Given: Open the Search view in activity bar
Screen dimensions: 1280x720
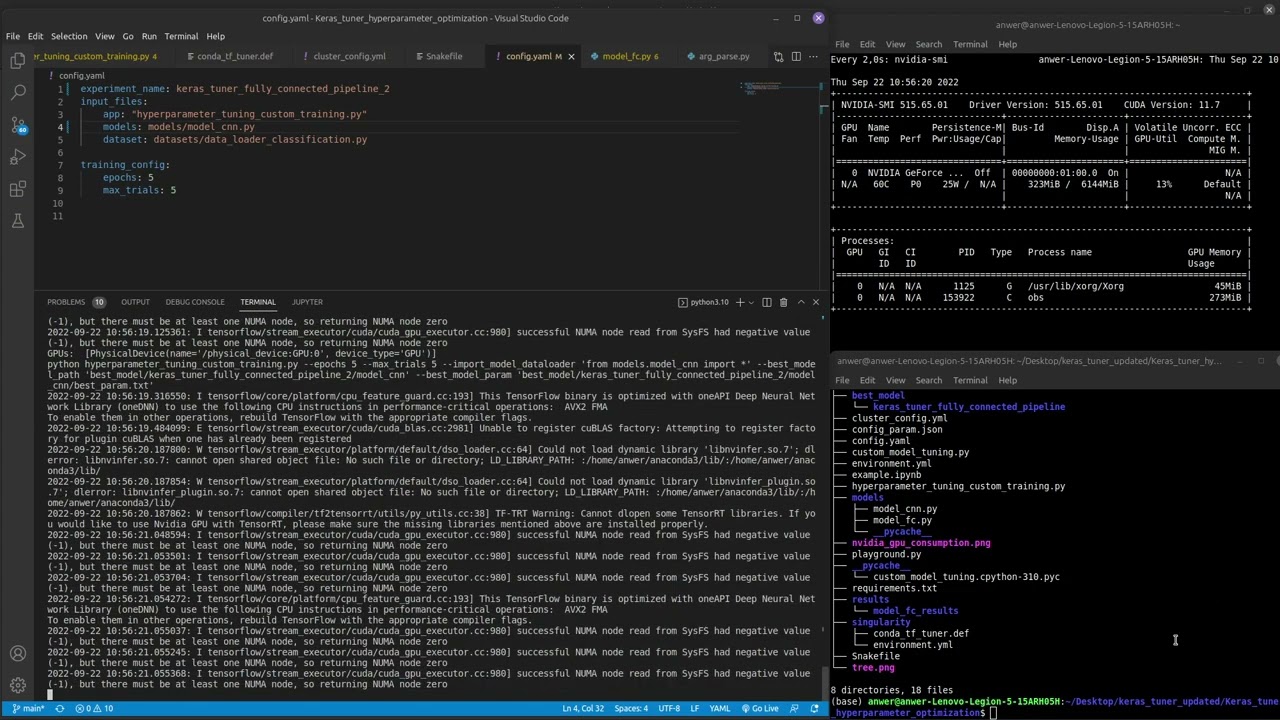Looking at the screenshot, I should click(18, 93).
